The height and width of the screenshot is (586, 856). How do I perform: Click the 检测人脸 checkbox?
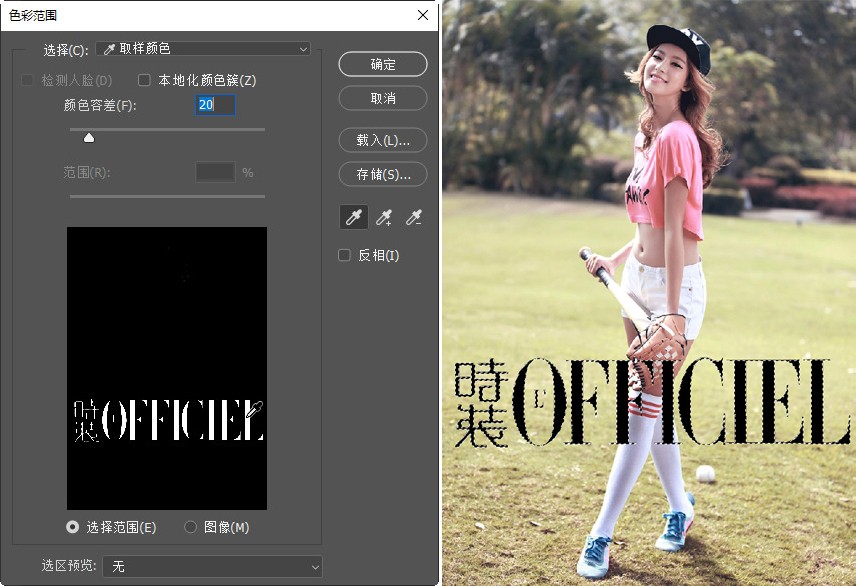[x=28, y=80]
